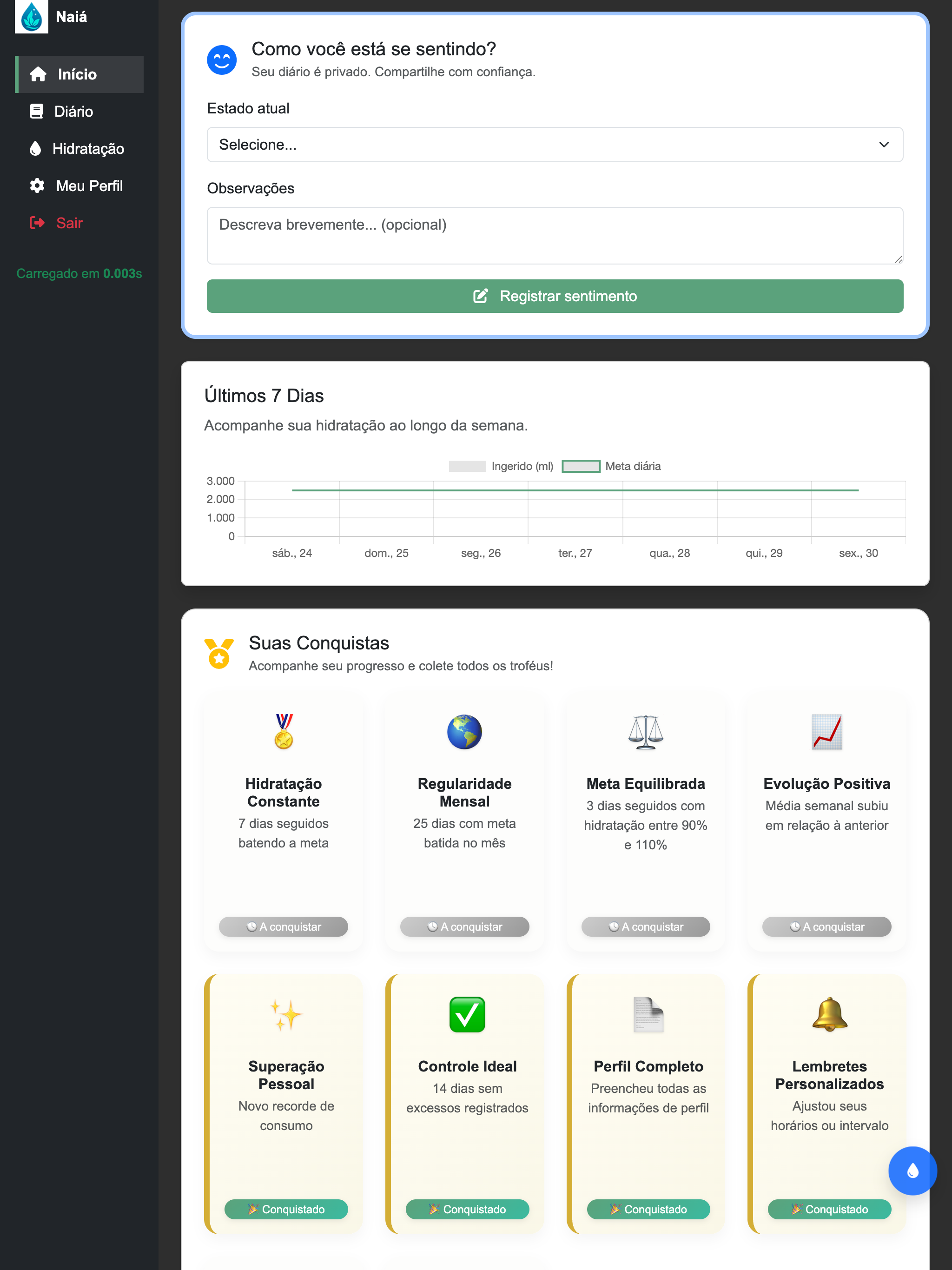Click A conquistar badge under Evolução Positiva

827,926
